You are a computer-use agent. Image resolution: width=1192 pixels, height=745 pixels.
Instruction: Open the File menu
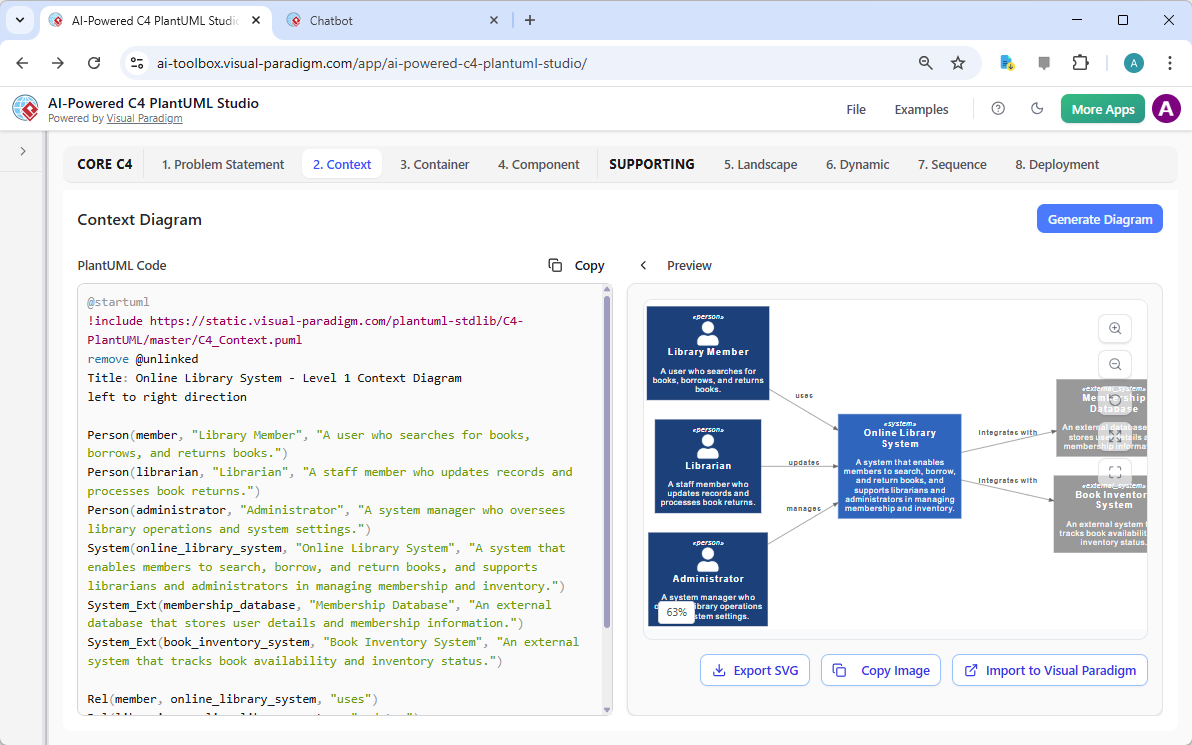pos(856,109)
